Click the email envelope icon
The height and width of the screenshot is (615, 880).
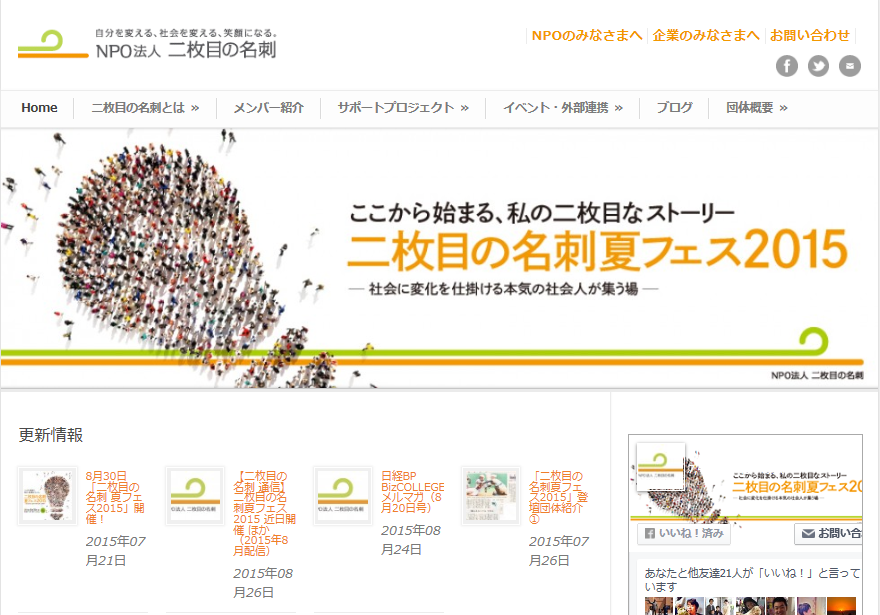pos(849,66)
